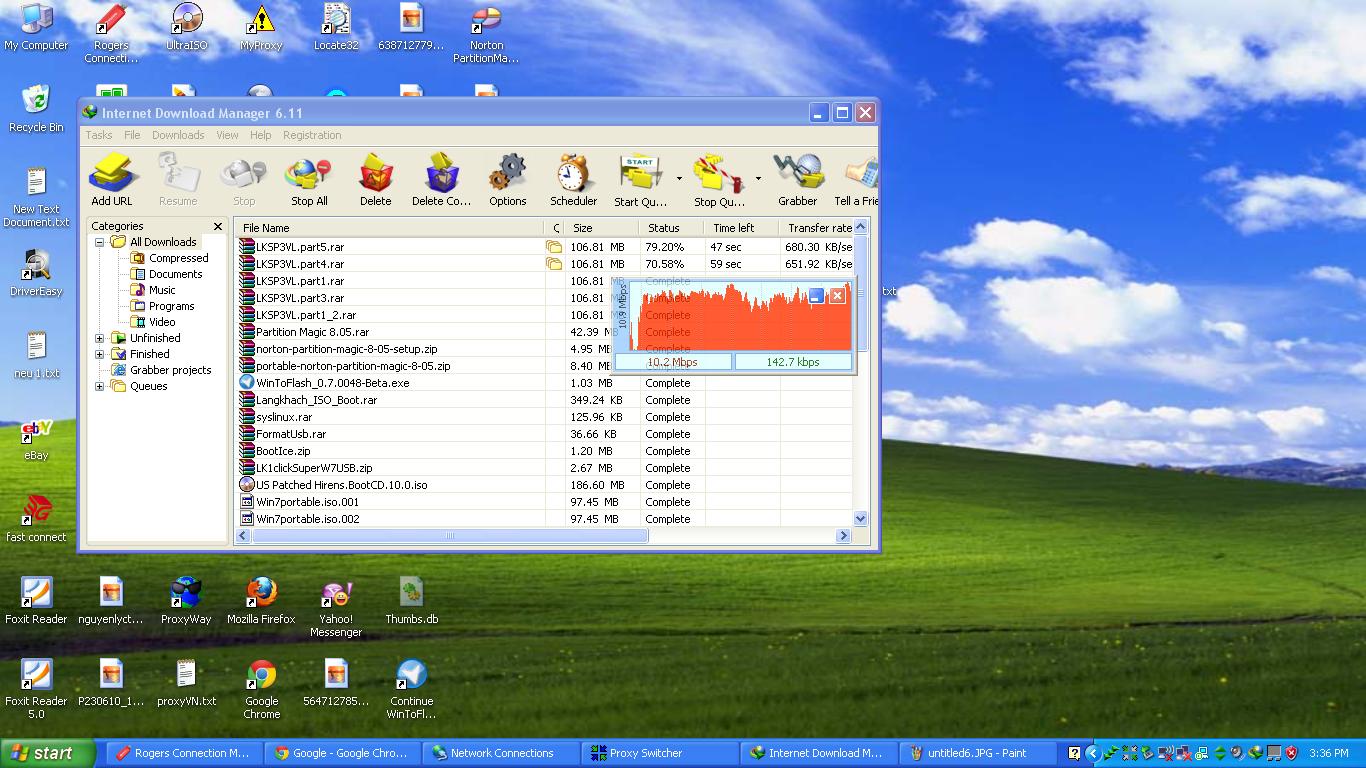Select LKSP3VL.part5.rar download row
The image size is (1366, 768).
[546, 247]
